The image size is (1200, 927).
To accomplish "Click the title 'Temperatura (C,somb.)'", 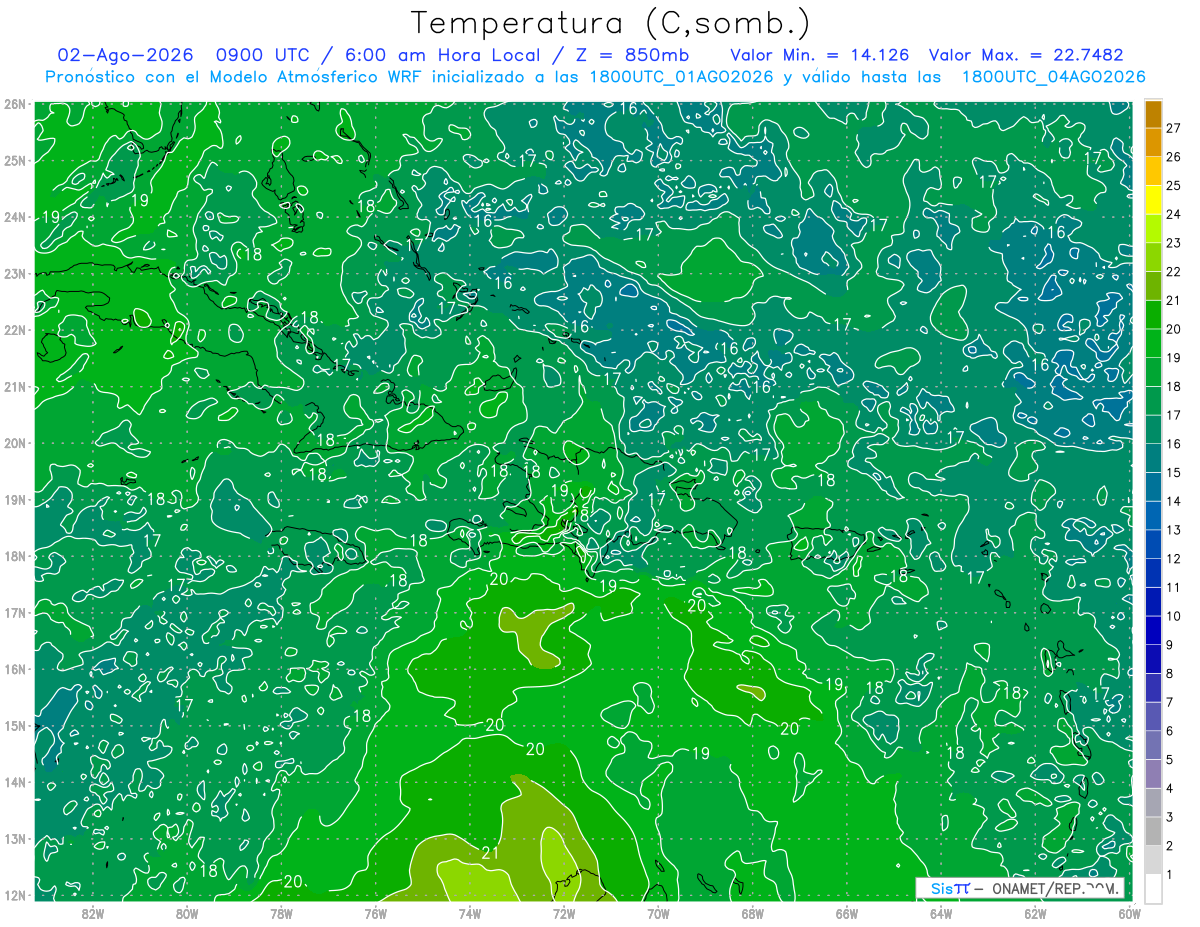I will [611, 23].
